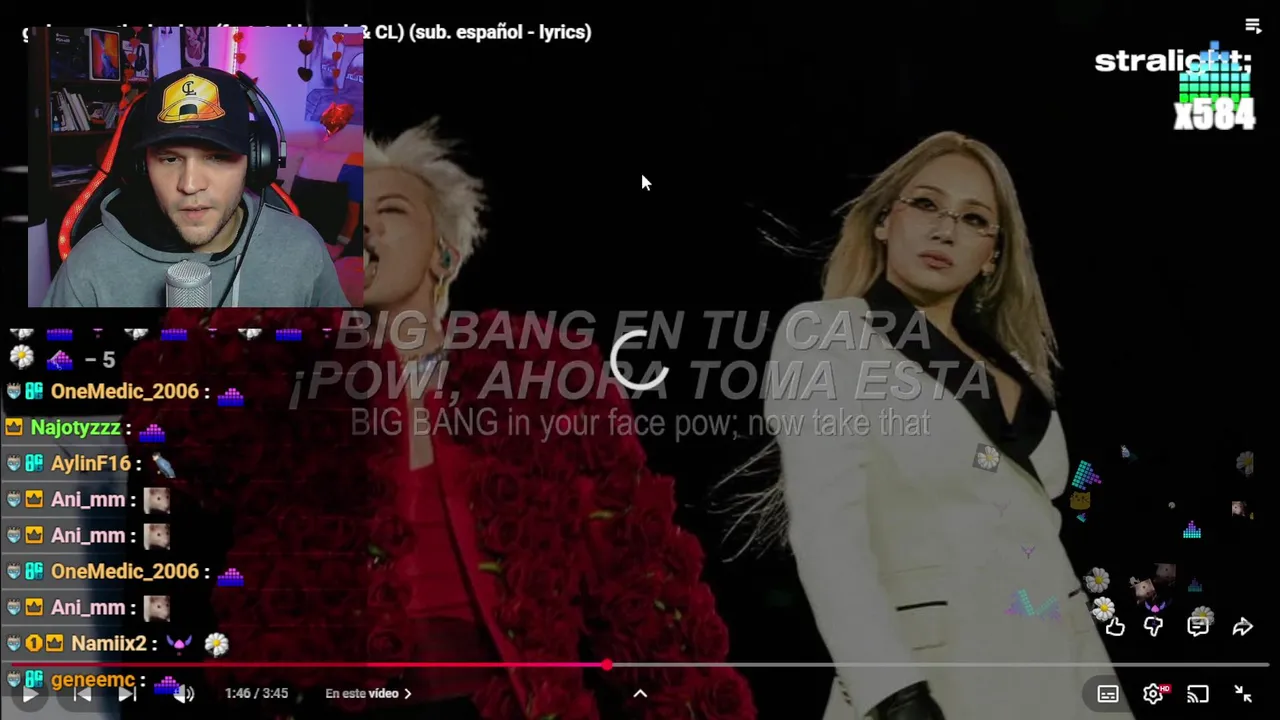The height and width of the screenshot is (720, 1280).
Task: Open the playlist queue icon at top right
Action: 1253,26
